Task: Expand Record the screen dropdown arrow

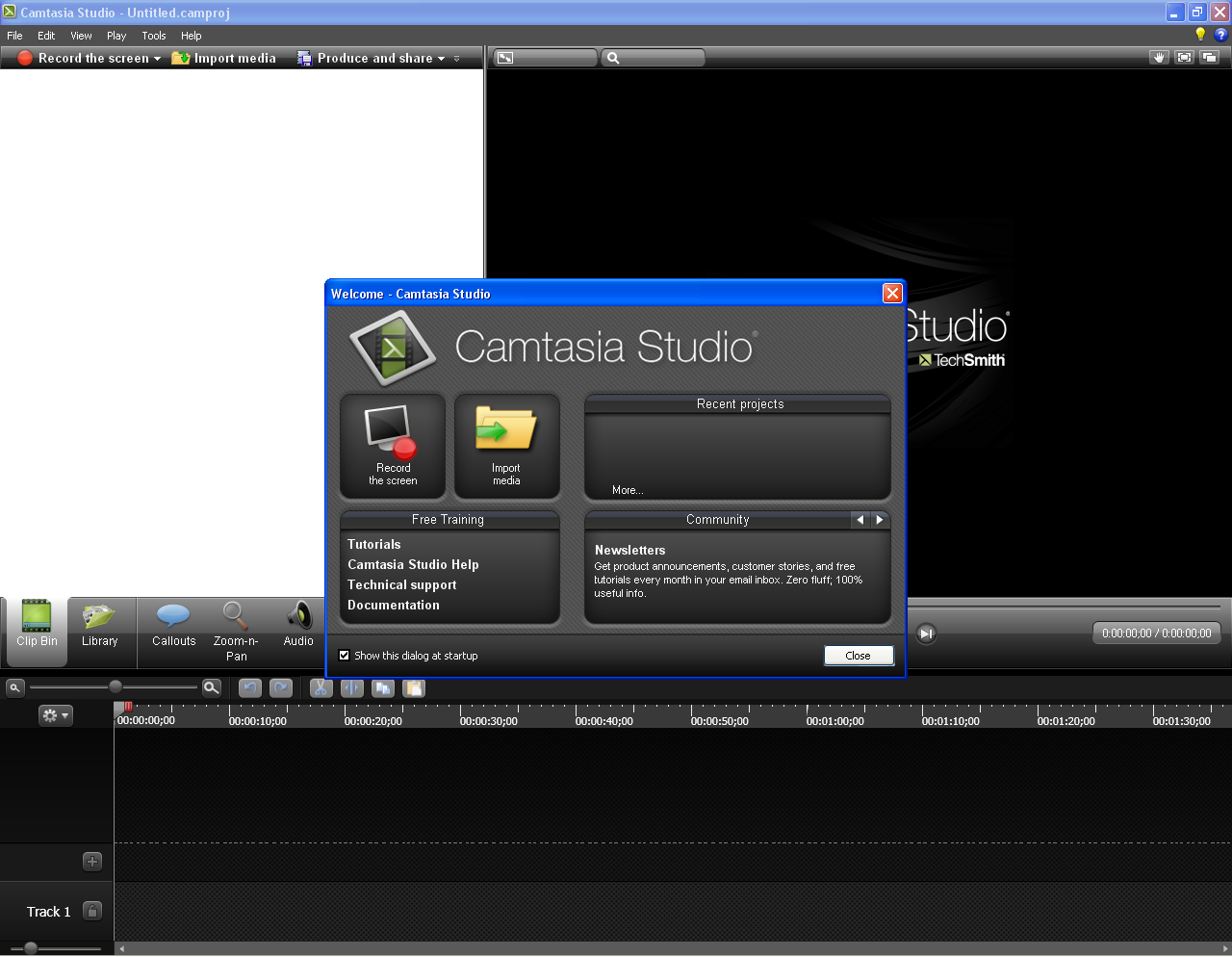Action: (x=157, y=59)
